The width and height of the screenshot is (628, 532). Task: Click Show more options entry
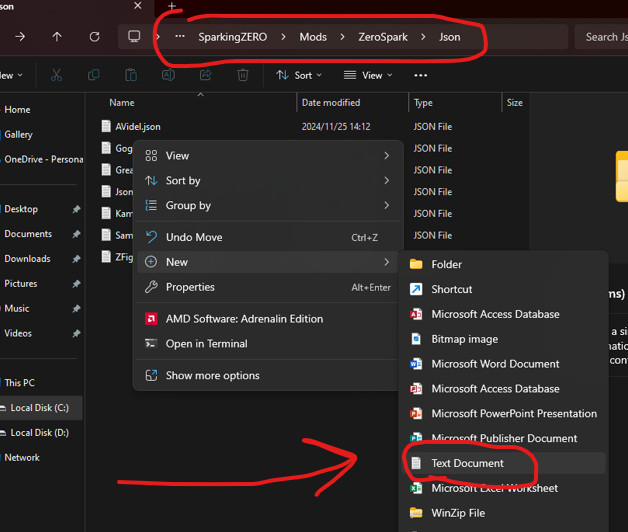(212, 376)
